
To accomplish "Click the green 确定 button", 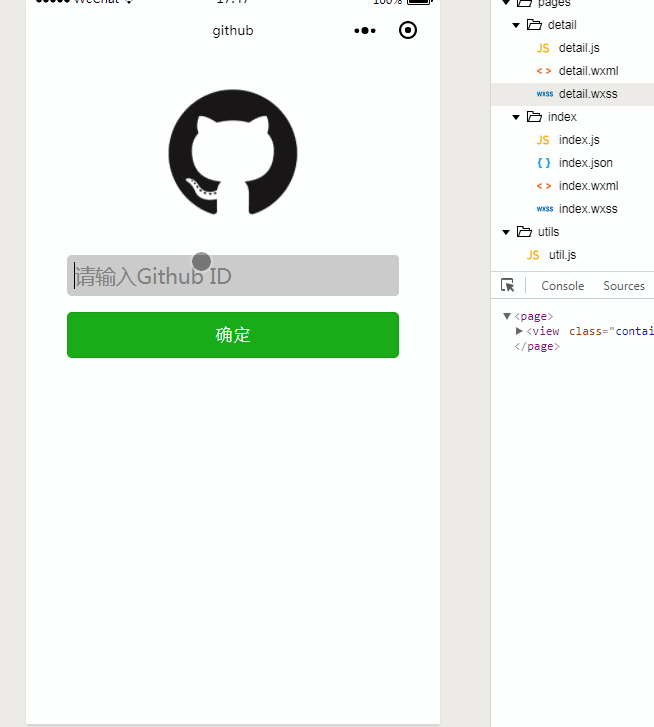I will (233, 335).
